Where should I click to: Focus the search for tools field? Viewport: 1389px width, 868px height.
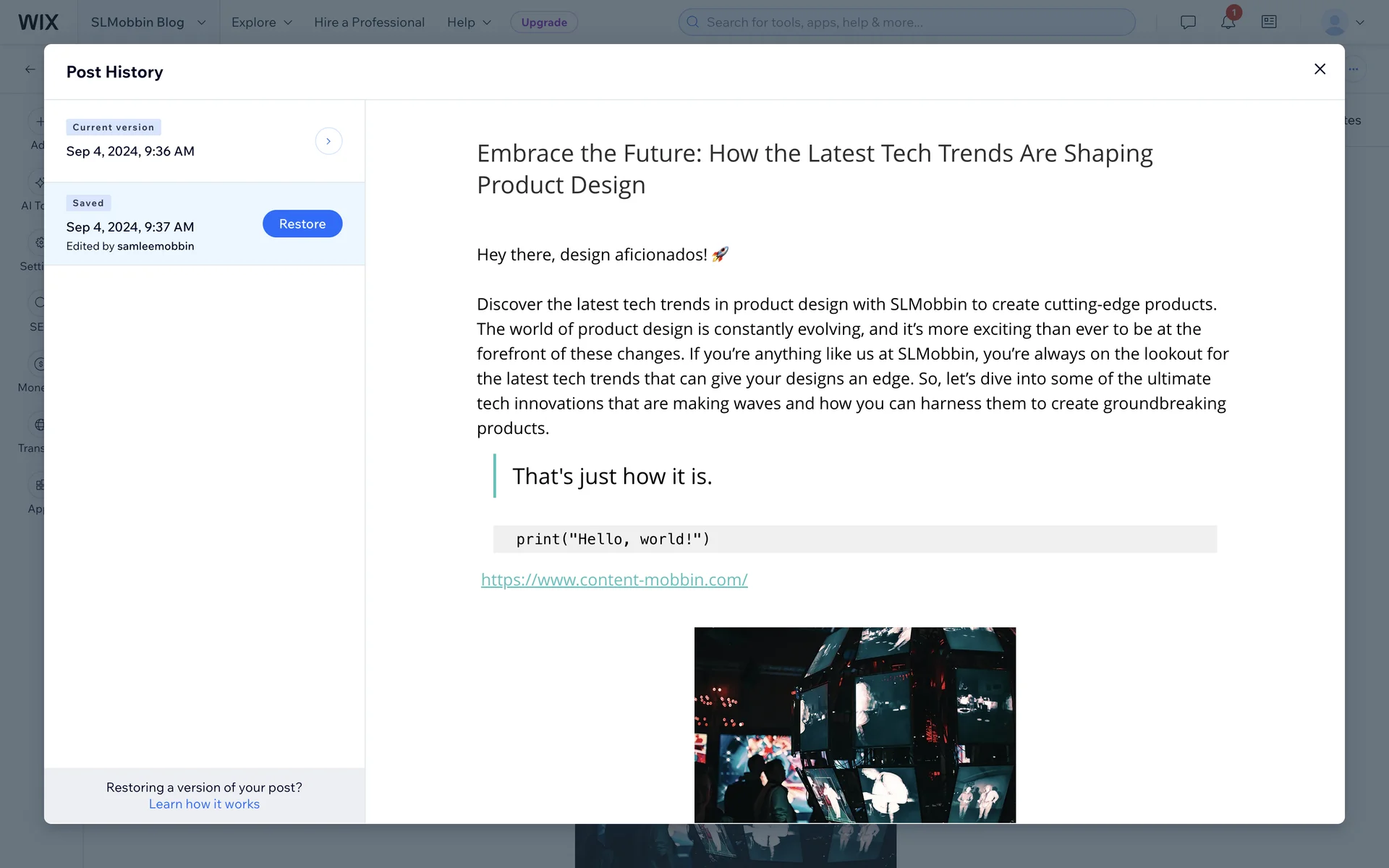(912, 22)
